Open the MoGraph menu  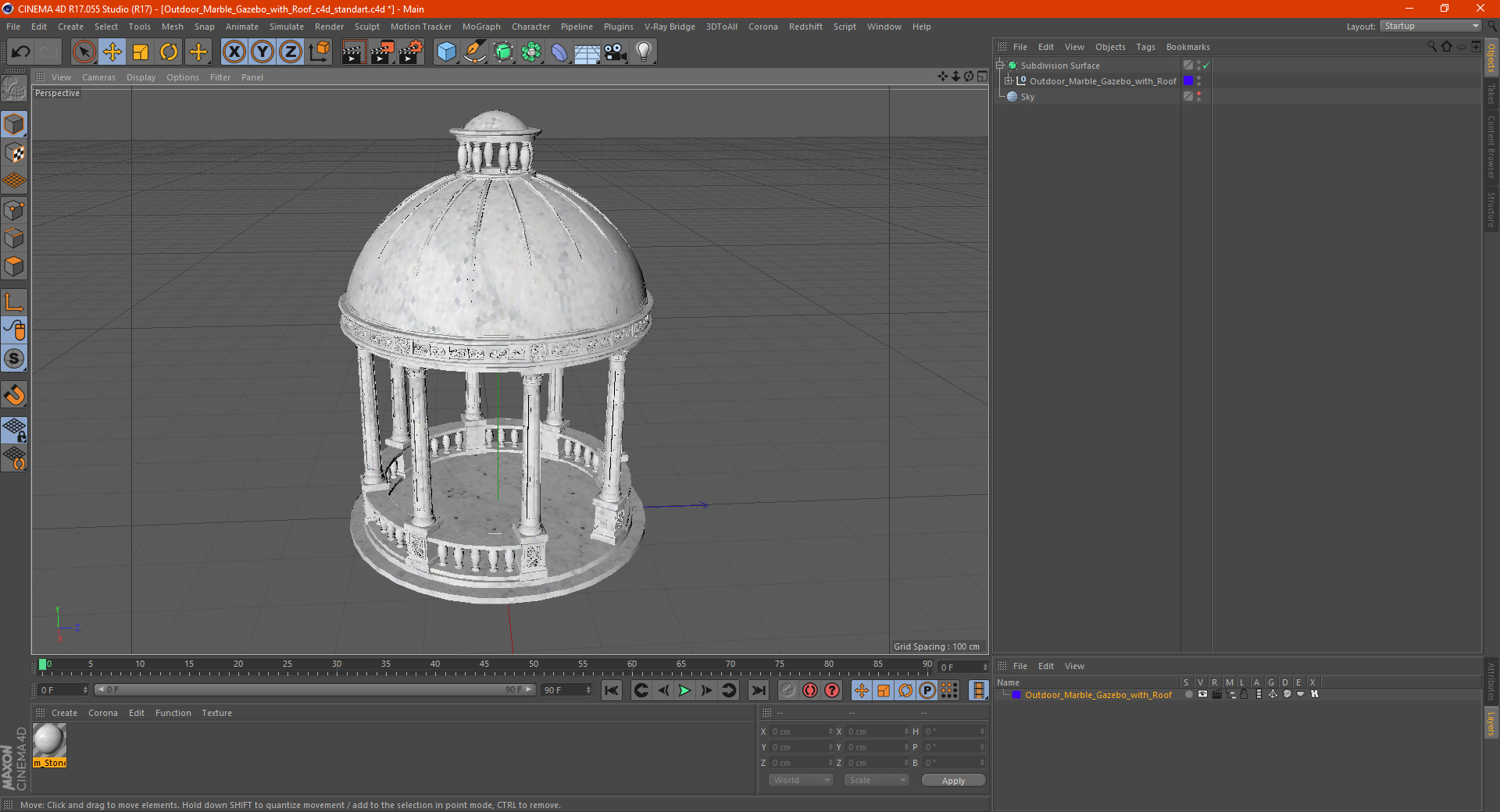coord(481,27)
